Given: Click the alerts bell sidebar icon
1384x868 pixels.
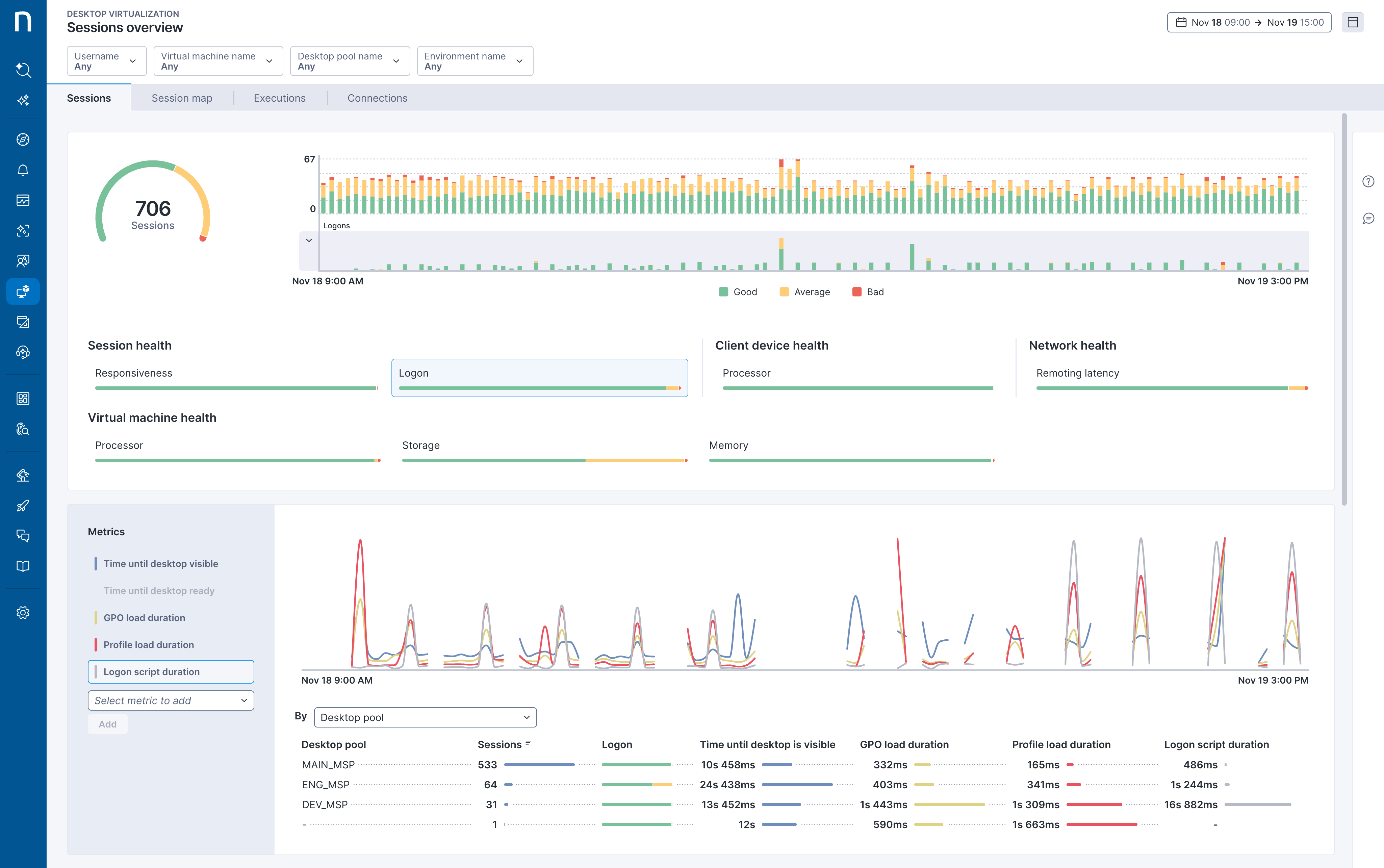Looking at the screenshot, I should [23, 170].
